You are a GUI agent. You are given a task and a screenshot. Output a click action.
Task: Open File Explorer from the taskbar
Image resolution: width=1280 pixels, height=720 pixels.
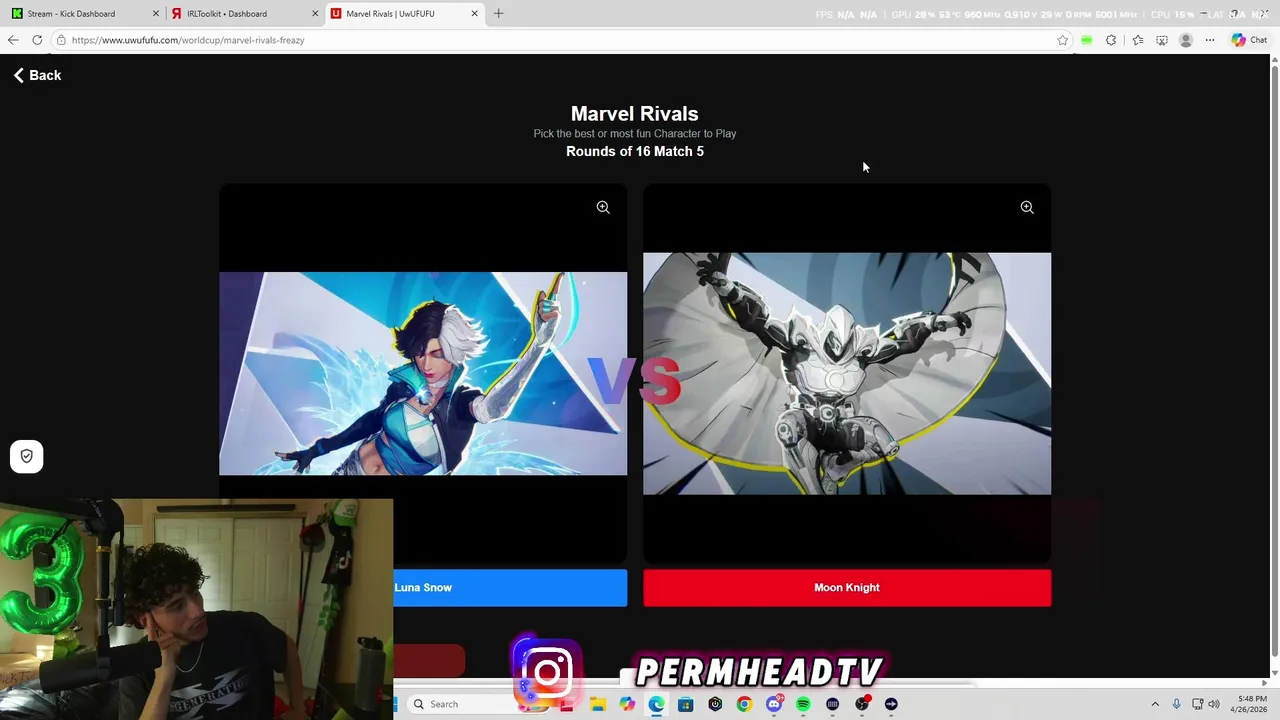[x=598, y=704]
